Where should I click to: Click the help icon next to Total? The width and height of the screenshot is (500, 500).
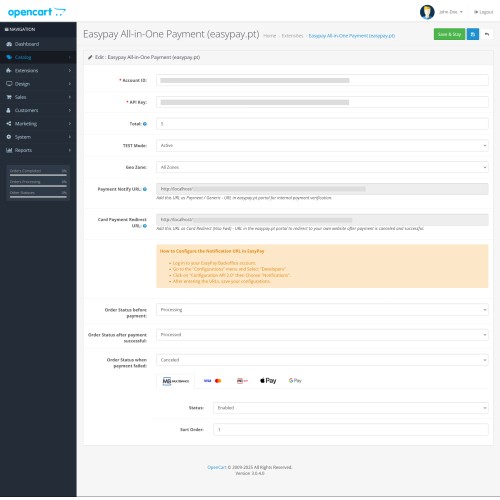tap(145, 124)
